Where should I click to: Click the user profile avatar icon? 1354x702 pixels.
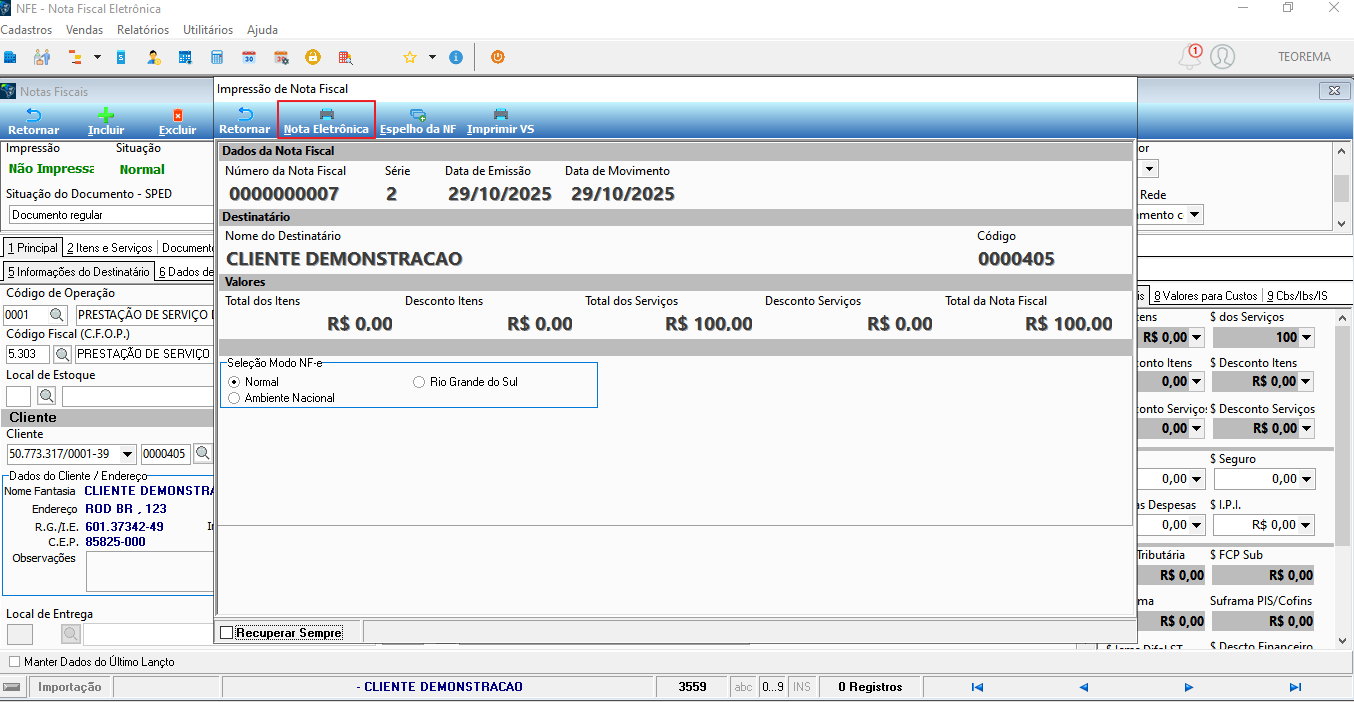pos(1222,57)
